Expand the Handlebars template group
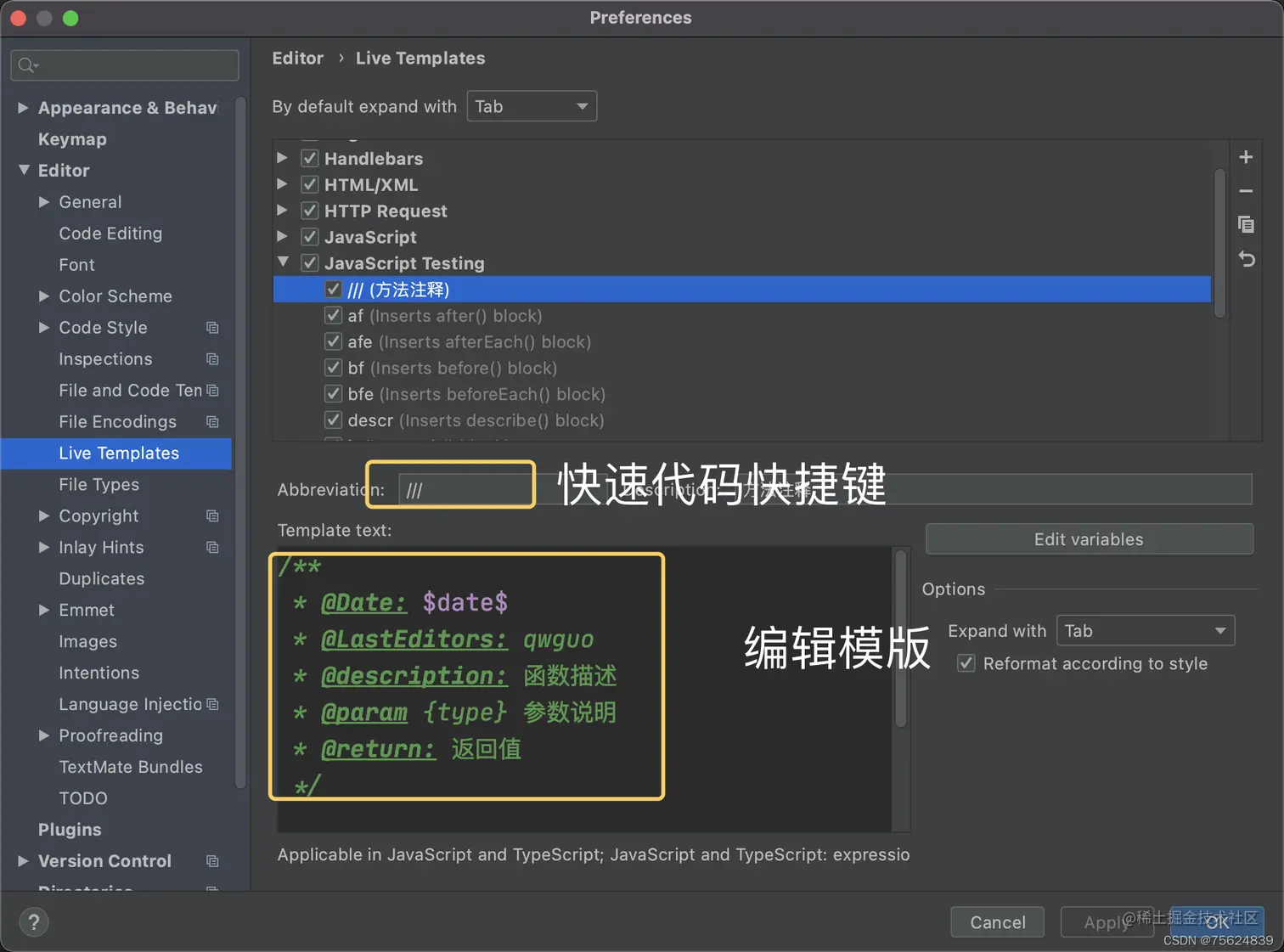This screenshot has width=1284, height=952. (283, 158)
